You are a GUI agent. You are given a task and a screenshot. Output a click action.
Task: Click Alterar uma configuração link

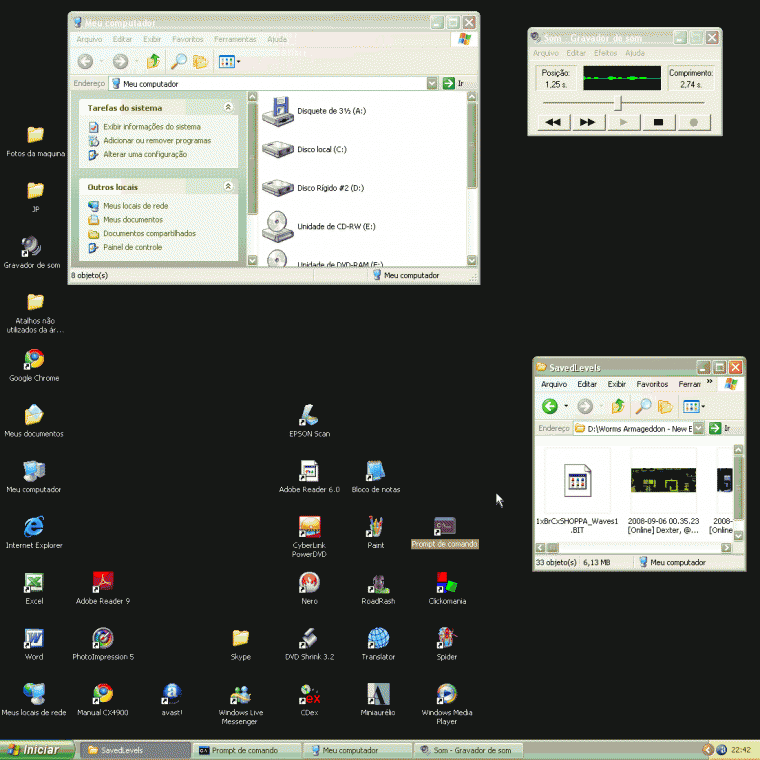point(145,155)
